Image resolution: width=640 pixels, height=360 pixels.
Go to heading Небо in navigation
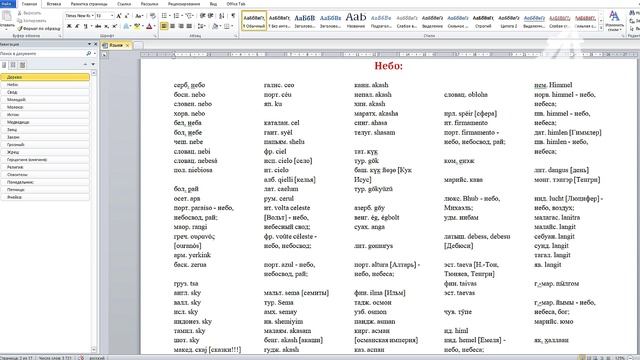[45, 84]
